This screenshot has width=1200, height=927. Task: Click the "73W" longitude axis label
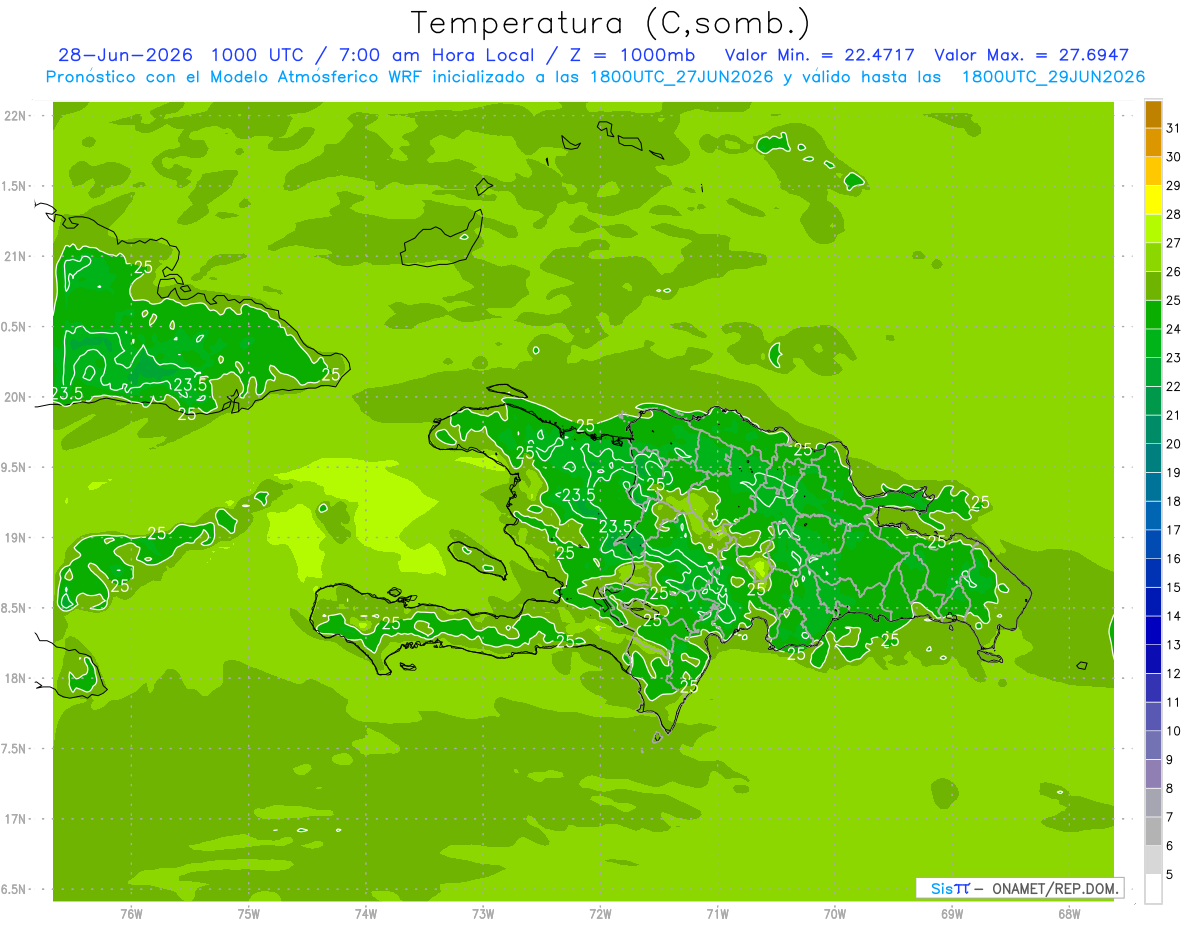(x=483, y=914)
